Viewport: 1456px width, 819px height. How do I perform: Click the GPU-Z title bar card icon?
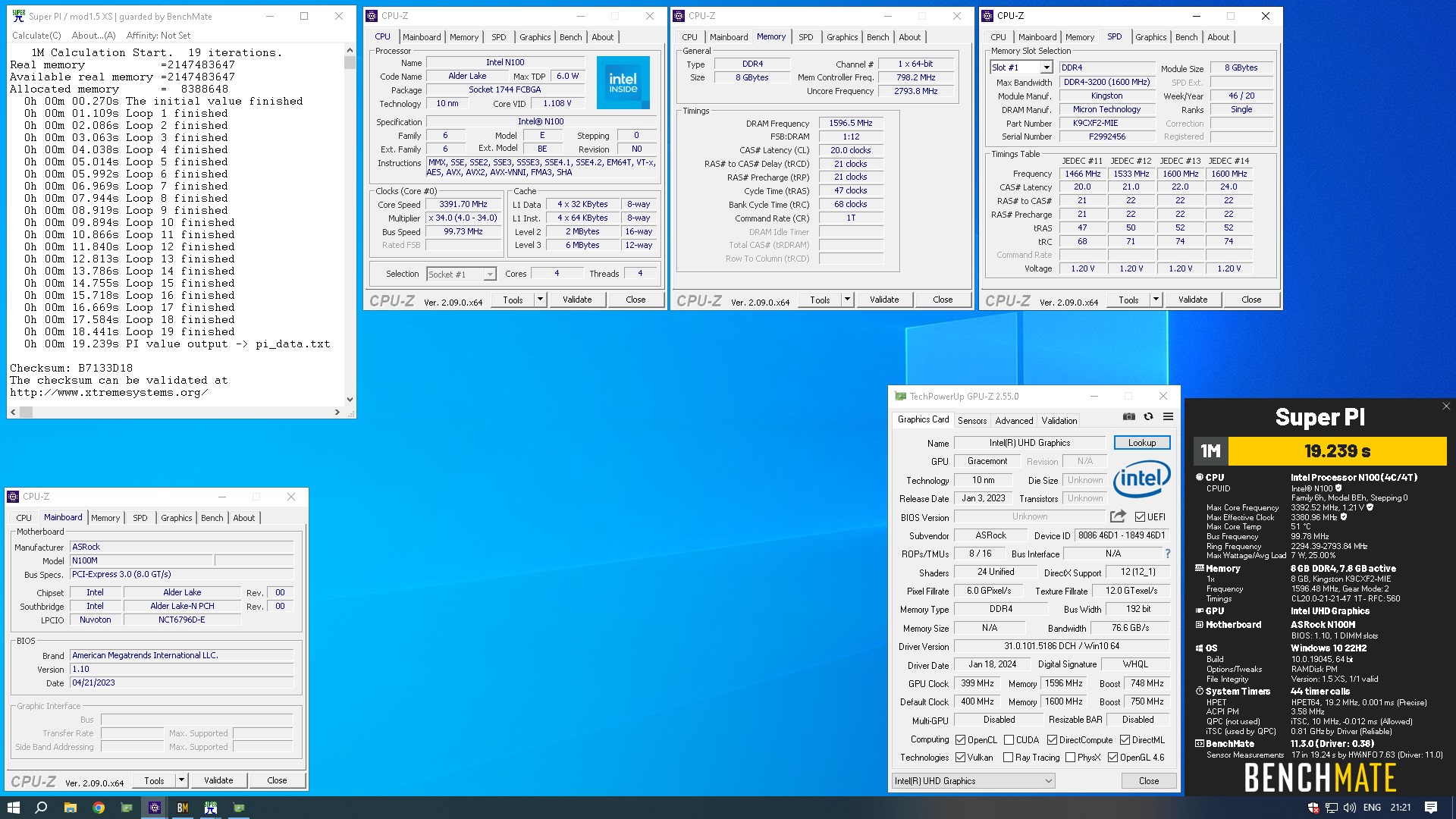click(900, 396)
